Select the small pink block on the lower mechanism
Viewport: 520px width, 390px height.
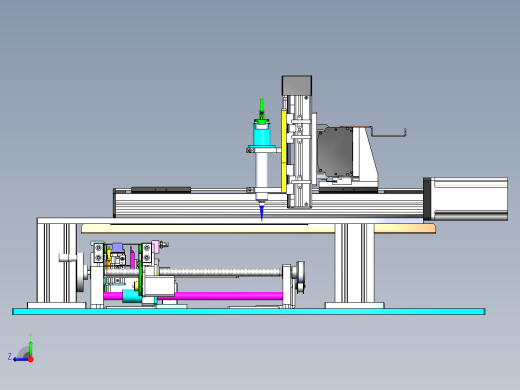click(x=155, y=247)
